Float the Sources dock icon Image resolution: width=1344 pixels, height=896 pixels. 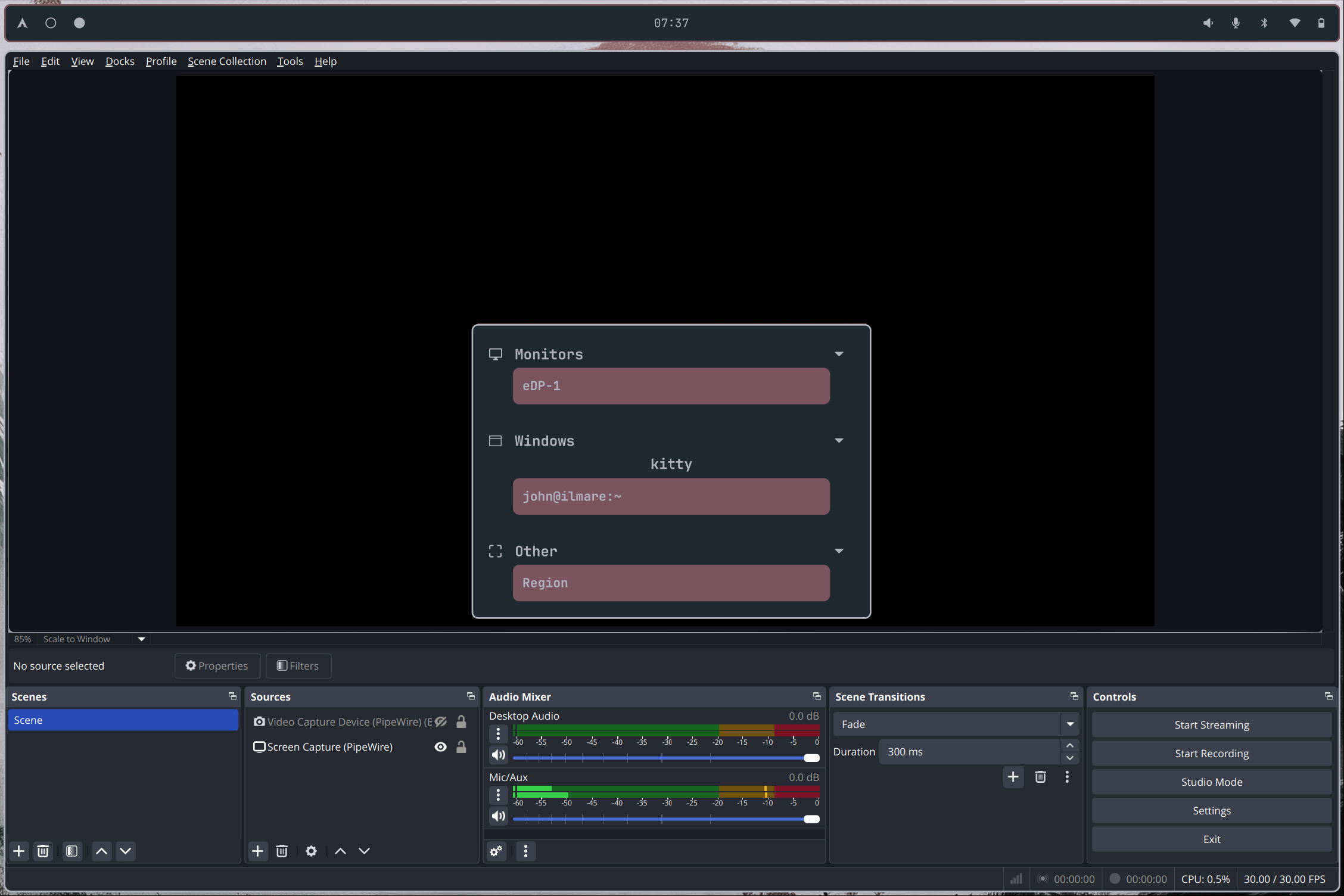471,696
